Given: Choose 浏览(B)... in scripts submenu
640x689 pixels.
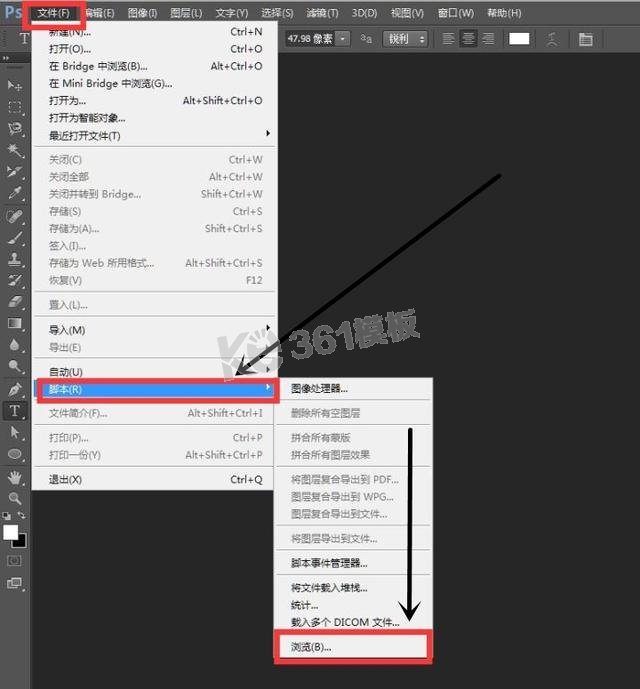Looking at the screenshot, I should tap(353, 647).
